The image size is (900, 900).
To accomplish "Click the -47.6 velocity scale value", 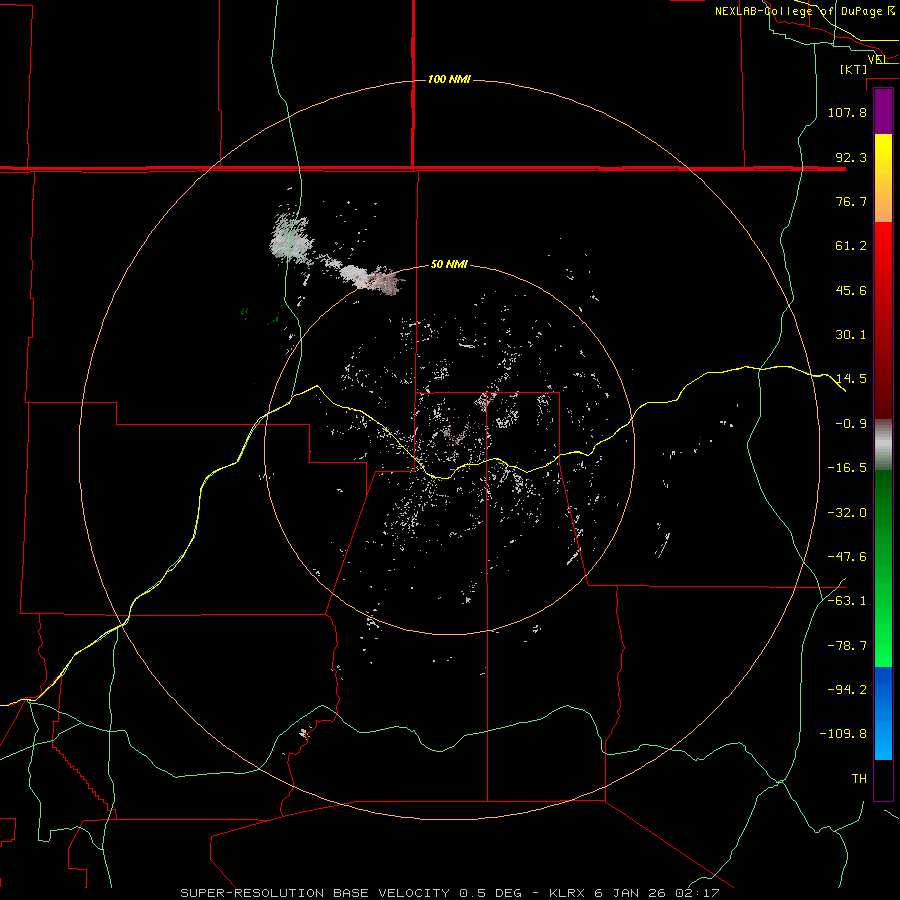I will (847, 557).
